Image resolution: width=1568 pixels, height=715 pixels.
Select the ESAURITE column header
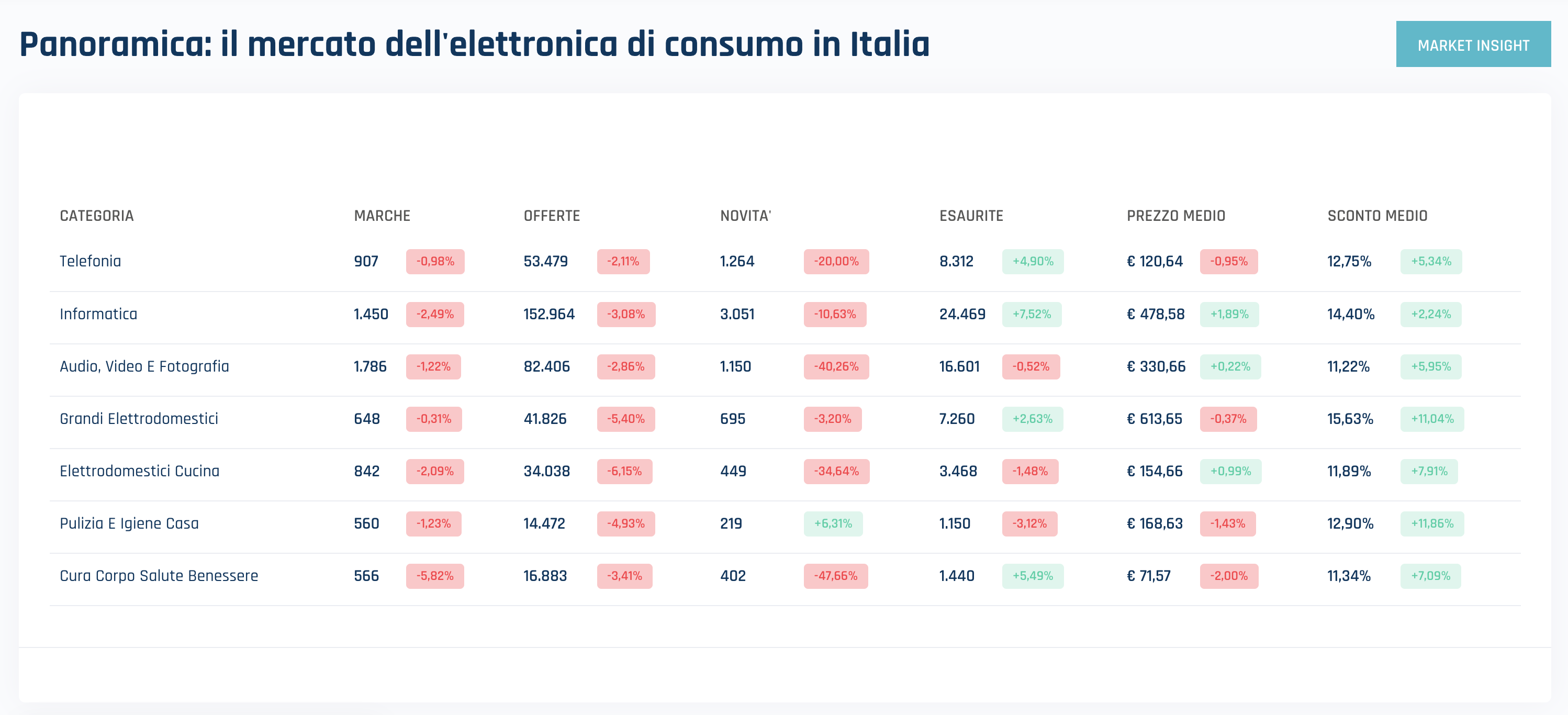coord(971,216)
